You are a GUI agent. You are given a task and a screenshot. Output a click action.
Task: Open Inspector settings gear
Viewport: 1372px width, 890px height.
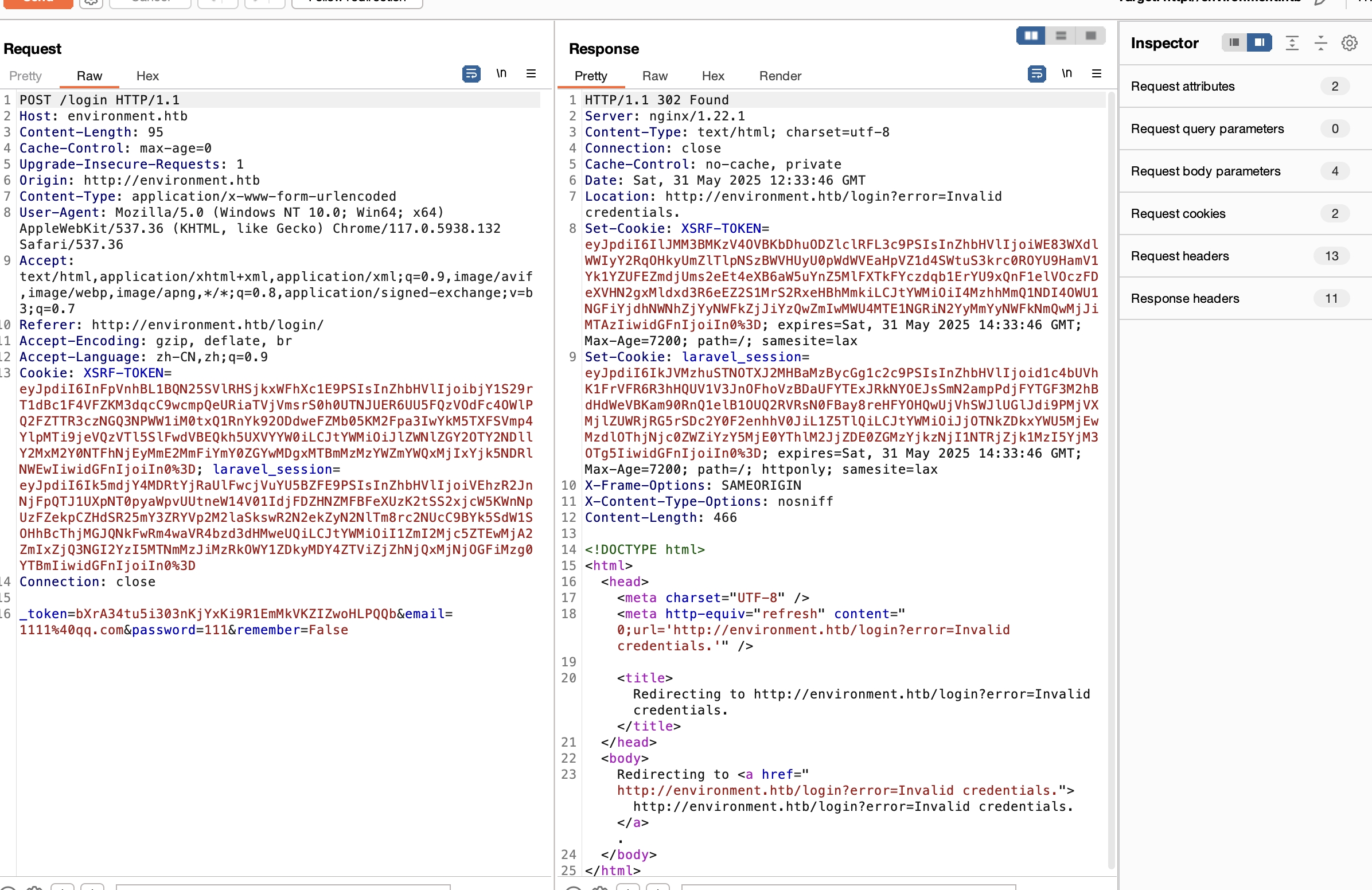pos(1349,43)
